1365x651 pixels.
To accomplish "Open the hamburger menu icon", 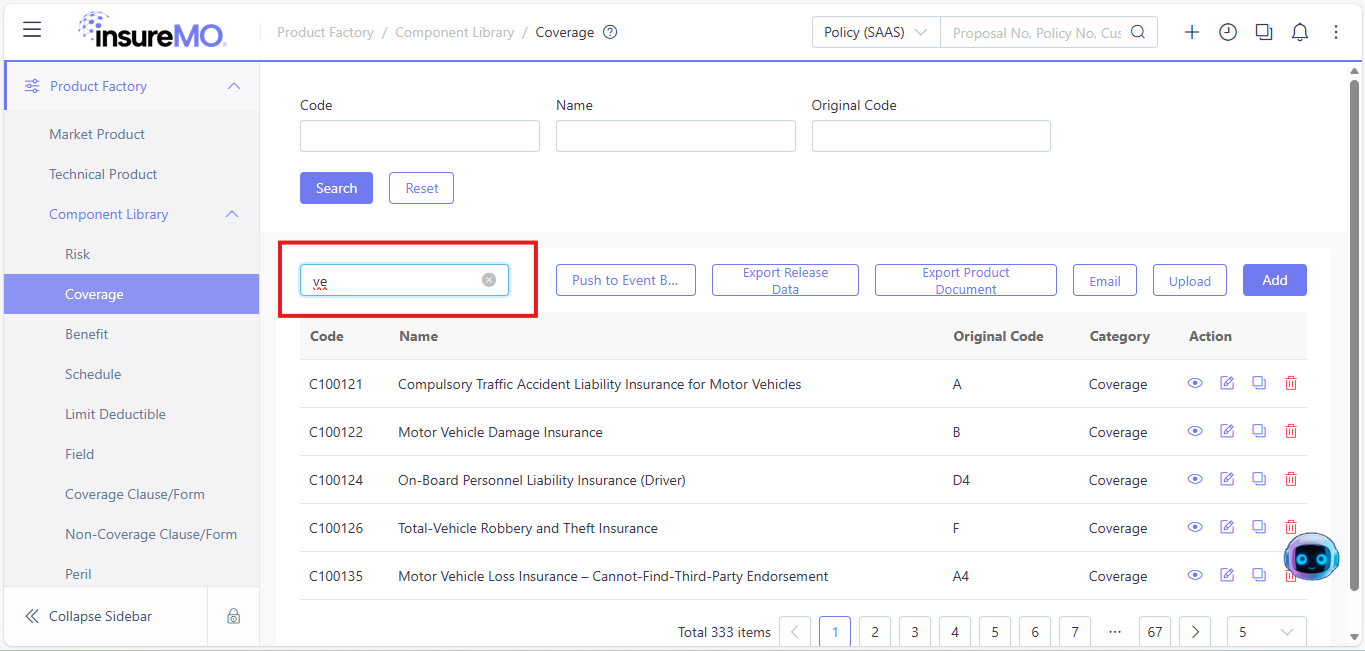I will pyautogui.click(x=32, y=30).
